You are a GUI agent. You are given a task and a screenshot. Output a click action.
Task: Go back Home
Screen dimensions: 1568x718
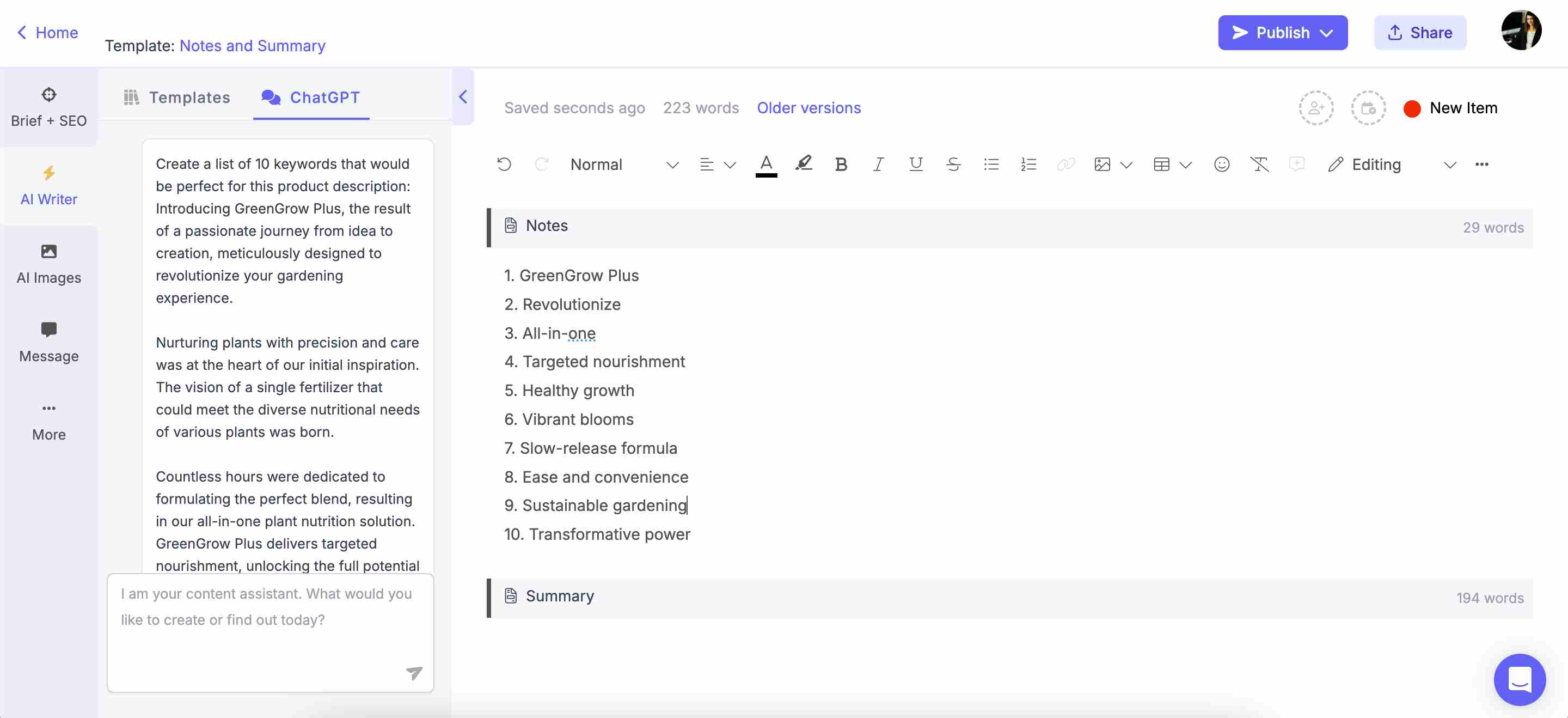[47, 33]
